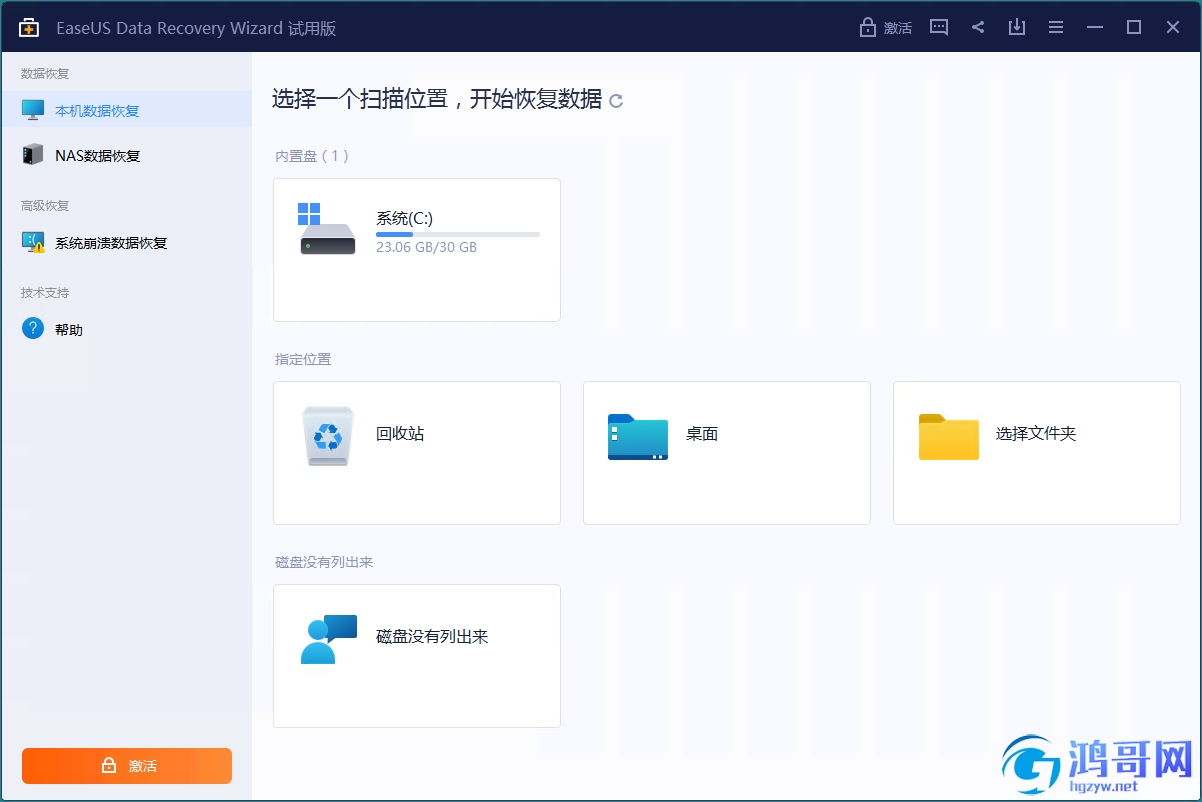This screenshot has height=802, width=1202.
Task: Click the 指定位置 section label
Action: 303,359
